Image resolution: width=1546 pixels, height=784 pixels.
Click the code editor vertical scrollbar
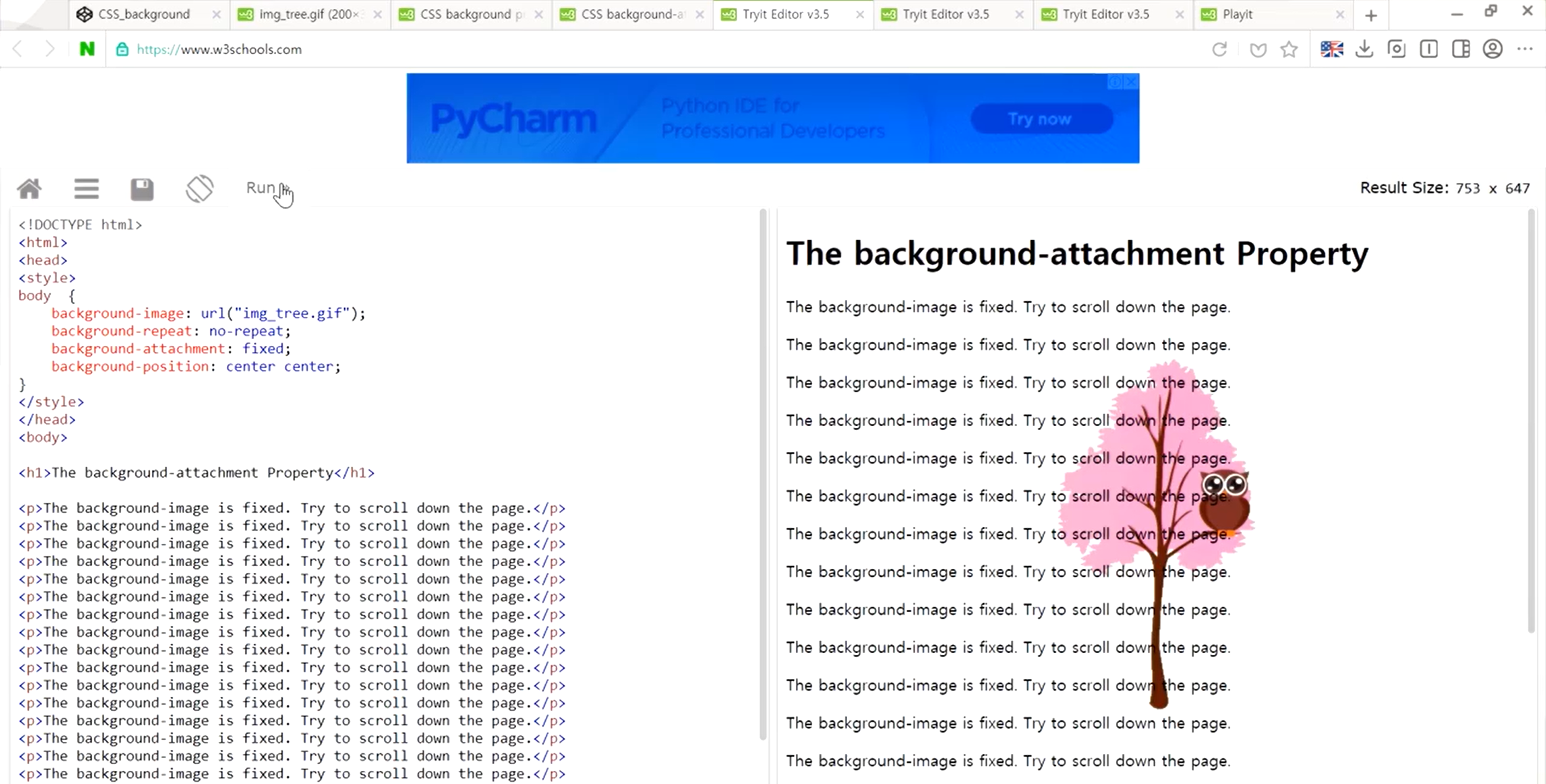[763, 474]
